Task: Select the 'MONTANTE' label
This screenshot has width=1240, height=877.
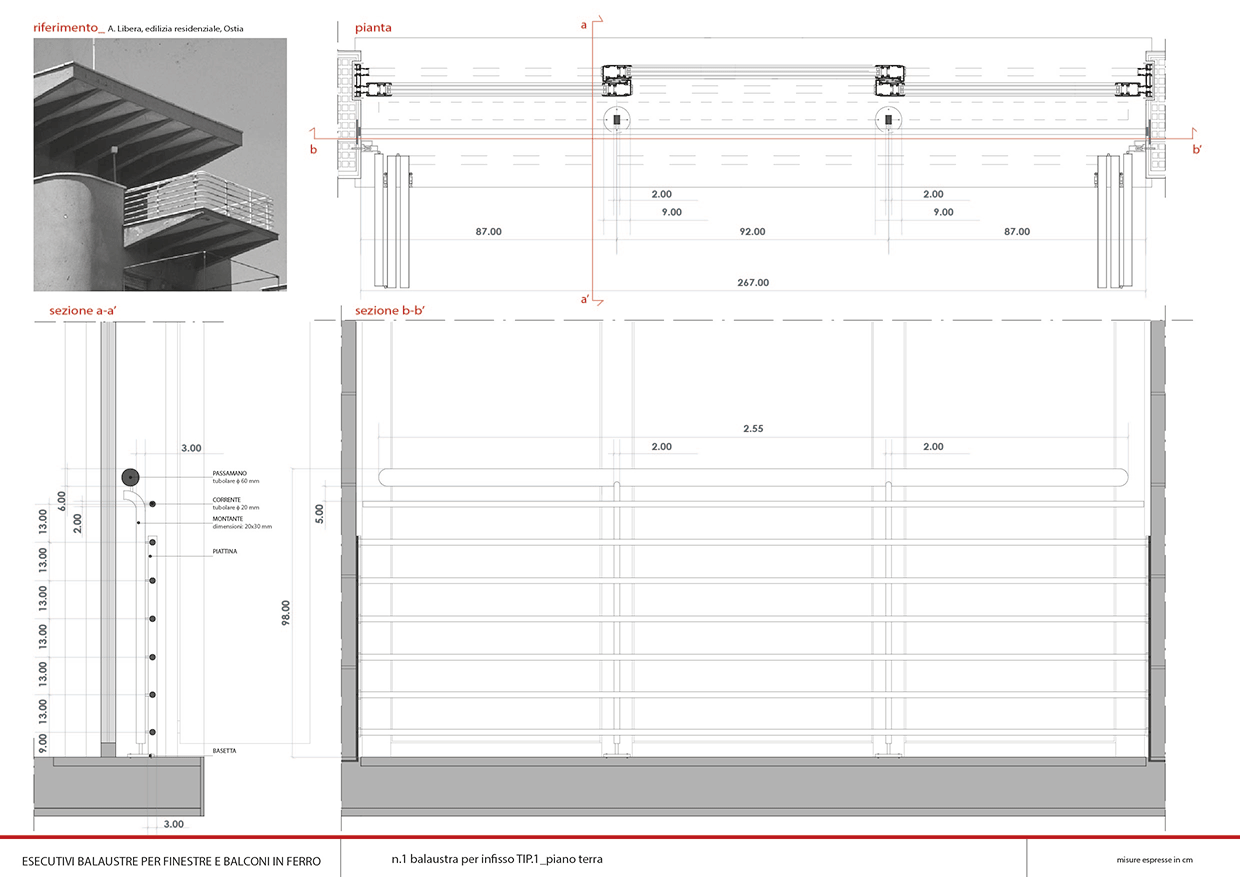Action: coord(229,519)
